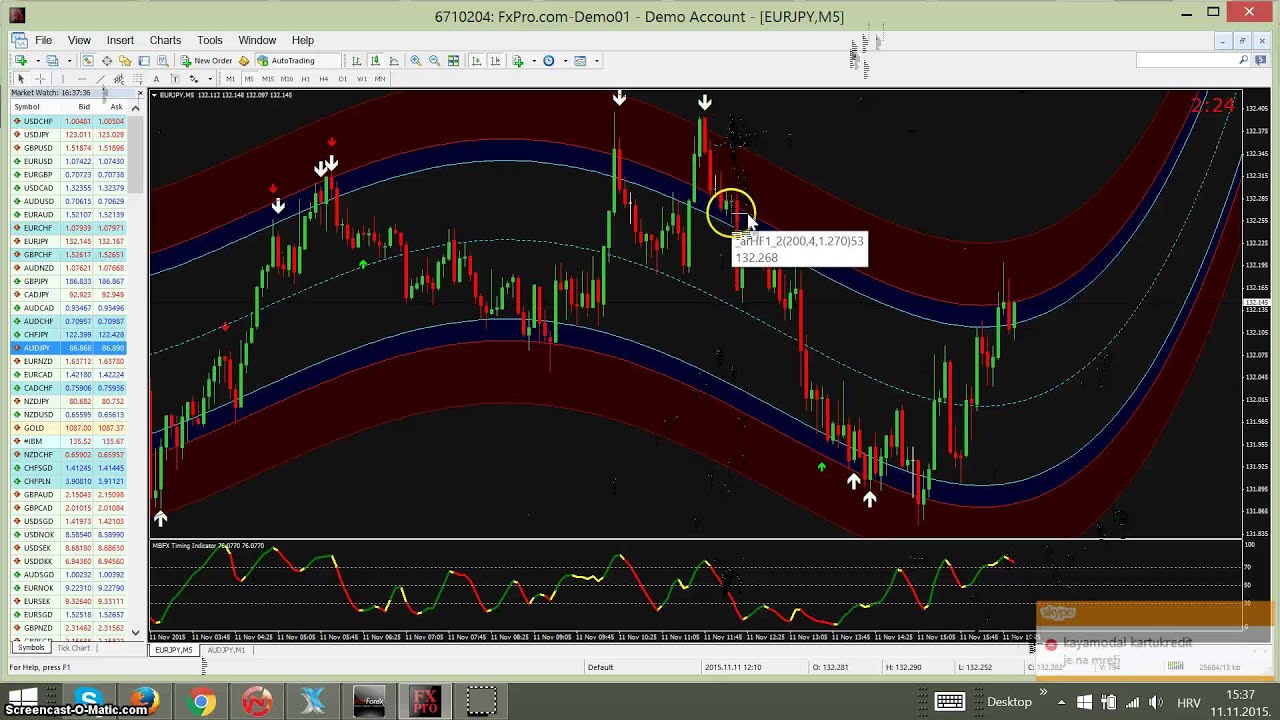Open the View menu

[79, 40]
